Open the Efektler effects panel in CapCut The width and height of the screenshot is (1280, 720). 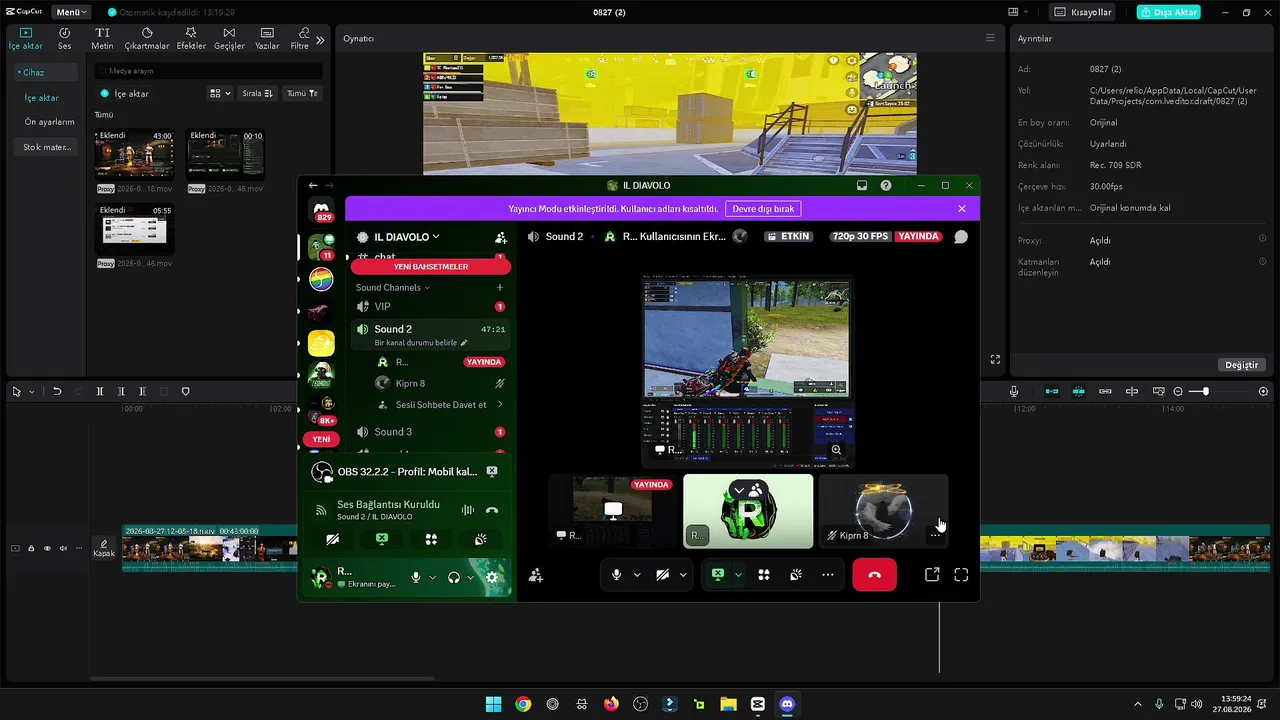coord(191,39)
